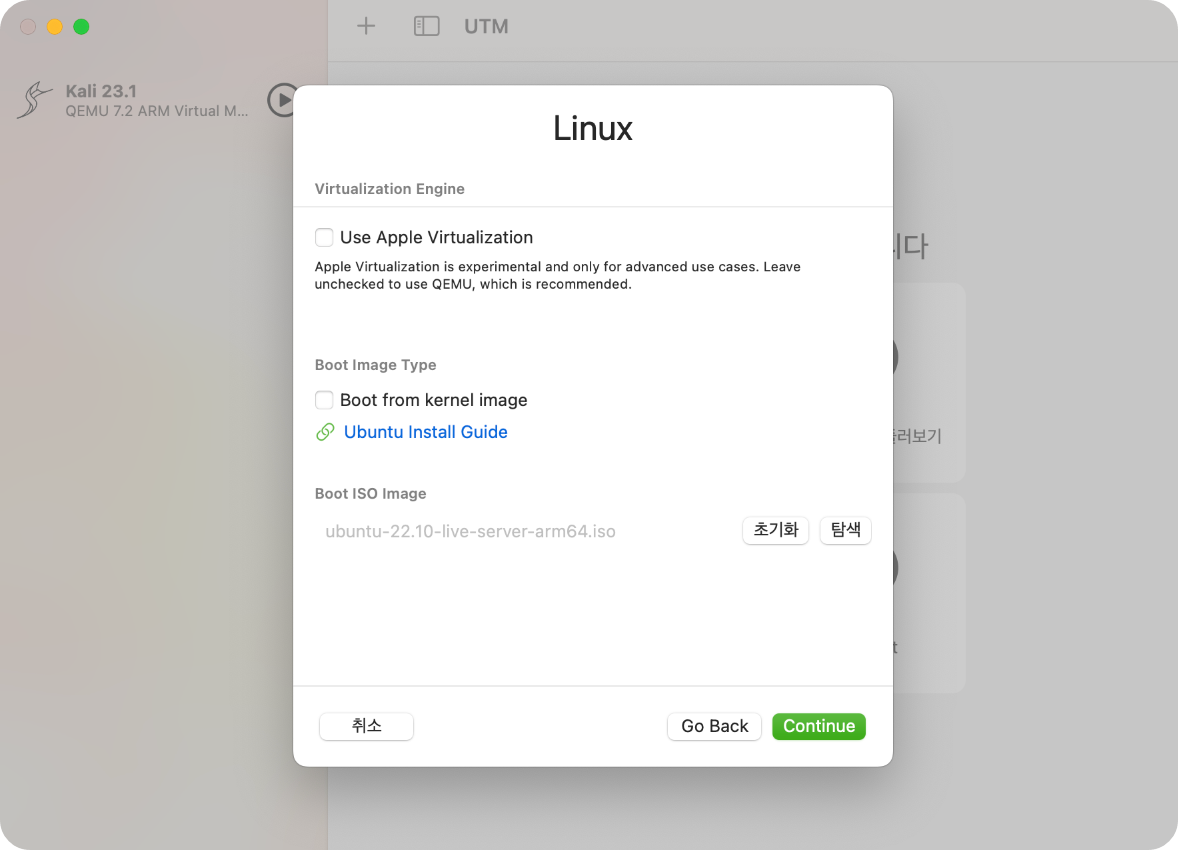Screen dimensions: 1178x850
Task: Open the Ubuntu Install Guide link
Action: click(x=425, y=432)
